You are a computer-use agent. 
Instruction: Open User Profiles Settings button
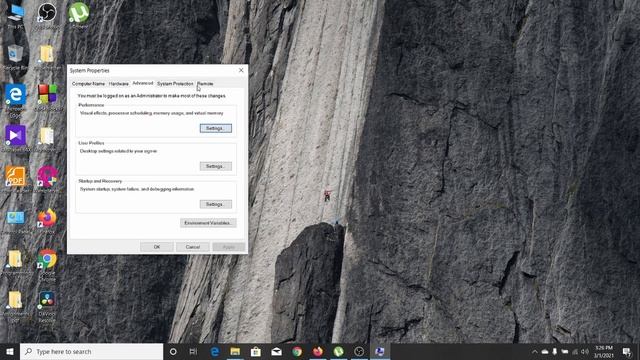click(x=216, y=166)
